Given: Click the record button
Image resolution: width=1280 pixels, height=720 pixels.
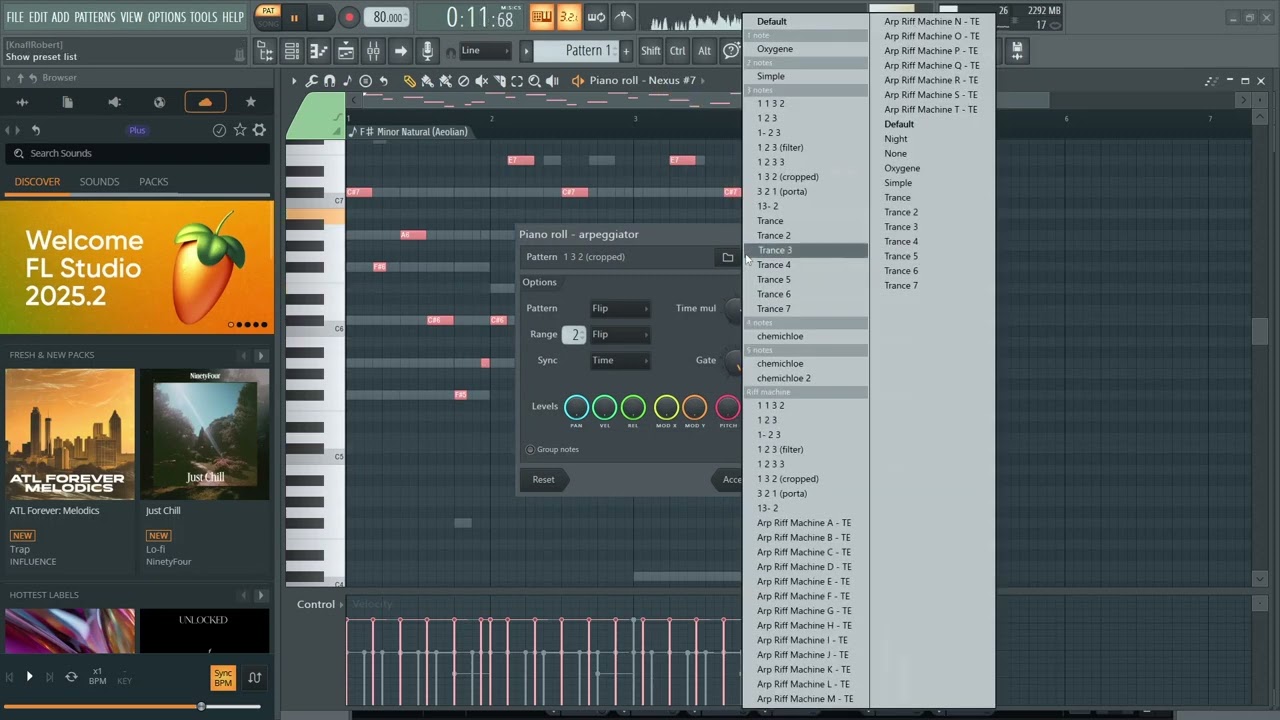Looking at the screenshot, I should click(348, 17).
